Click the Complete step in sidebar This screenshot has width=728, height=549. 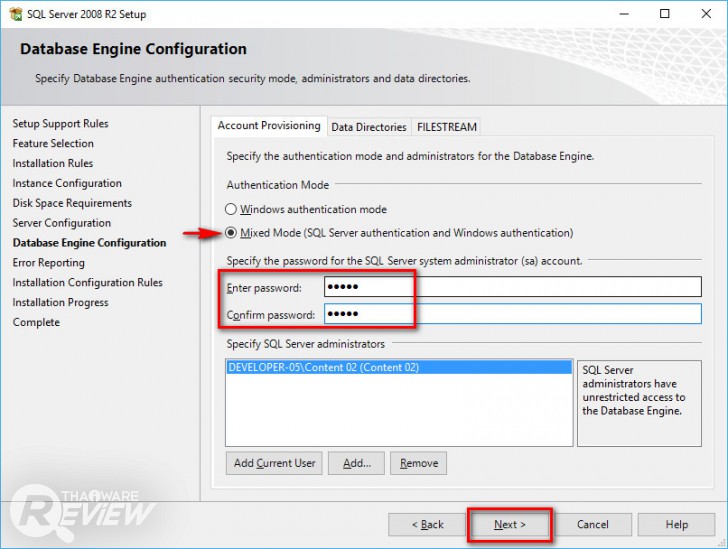coord(36,322)
